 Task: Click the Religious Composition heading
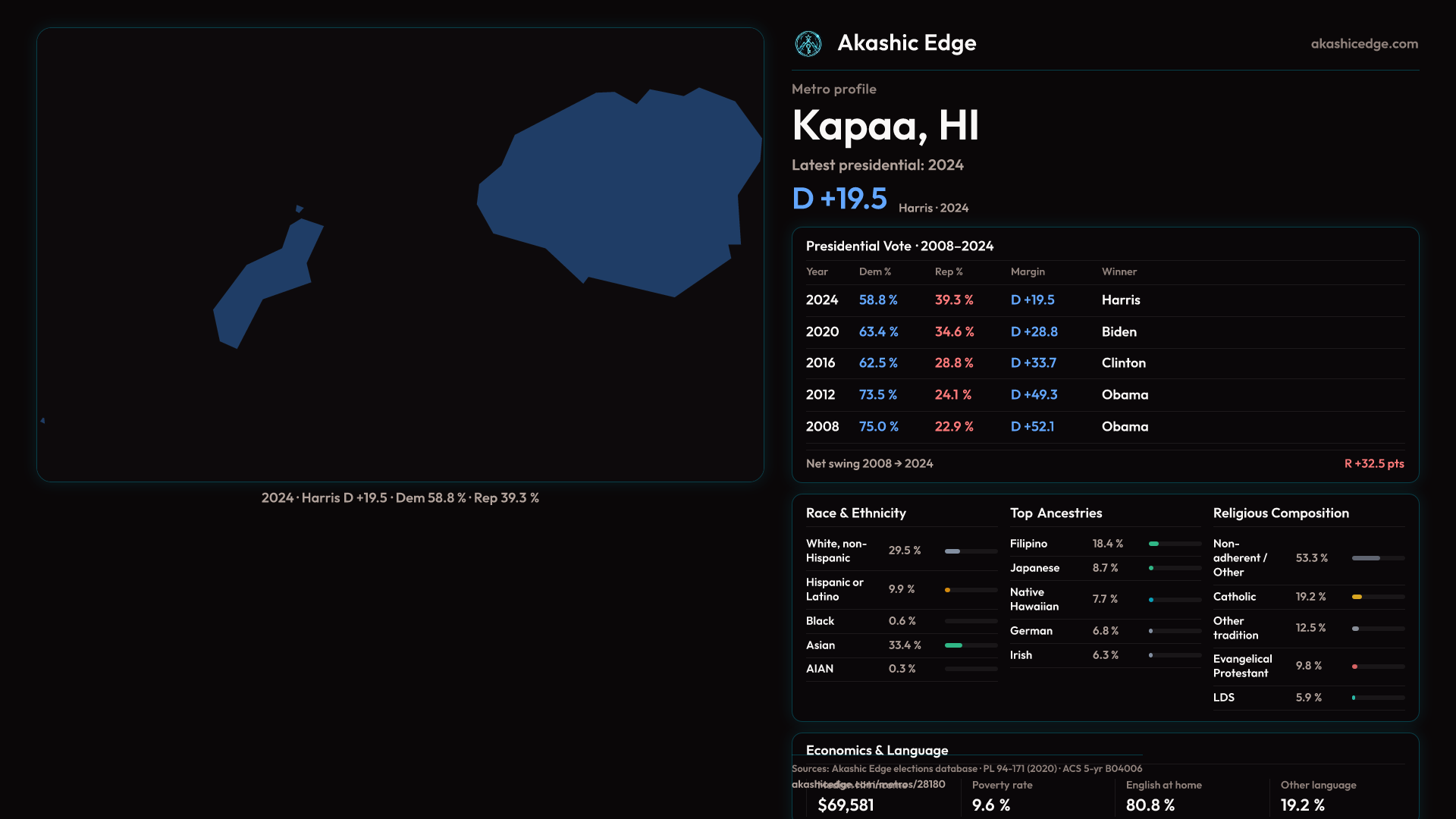tap(1280, 513)
